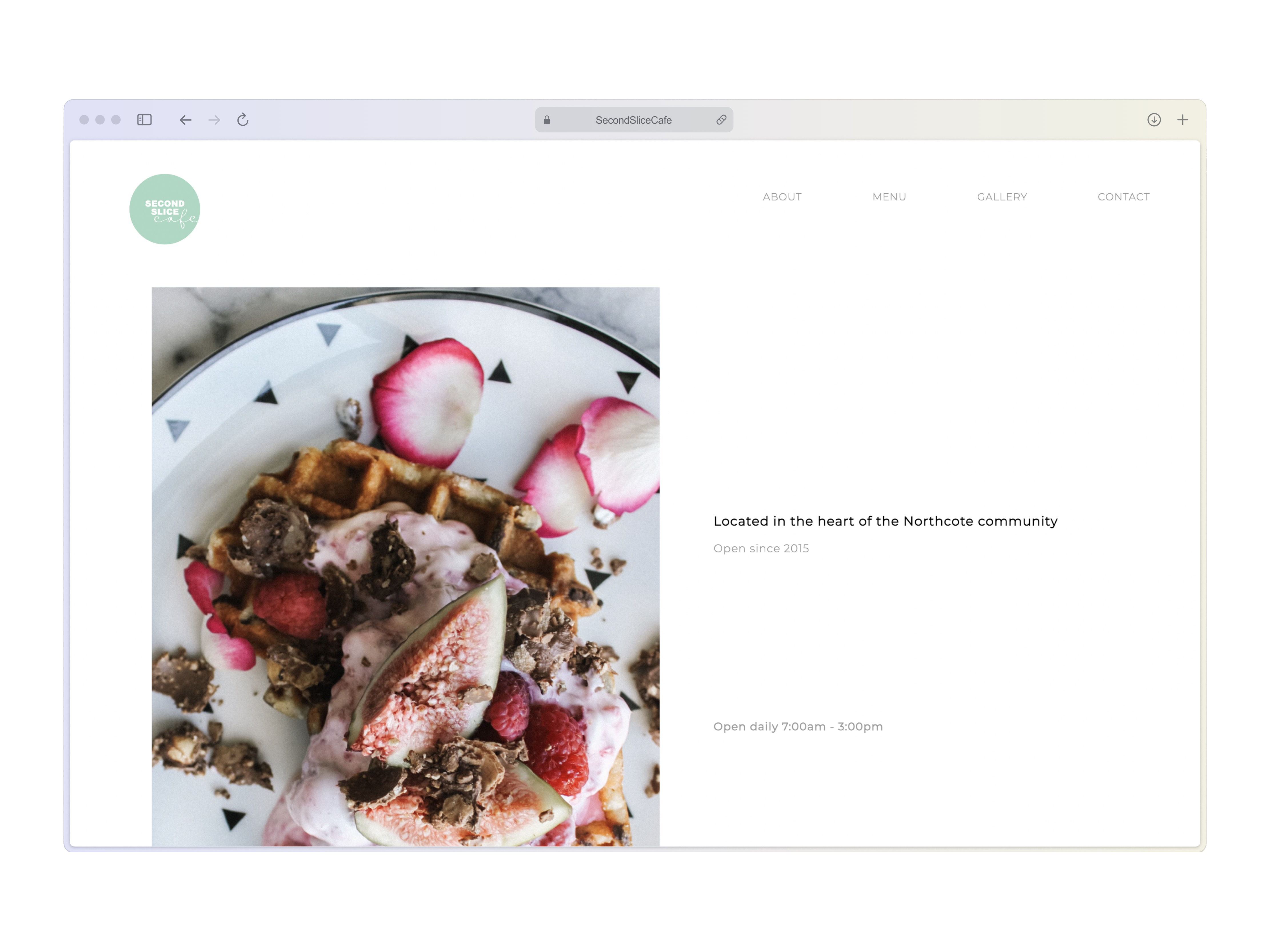Click the opening hours text
Viewport: 1270px width, 952px height.
[x=798, y=726]
